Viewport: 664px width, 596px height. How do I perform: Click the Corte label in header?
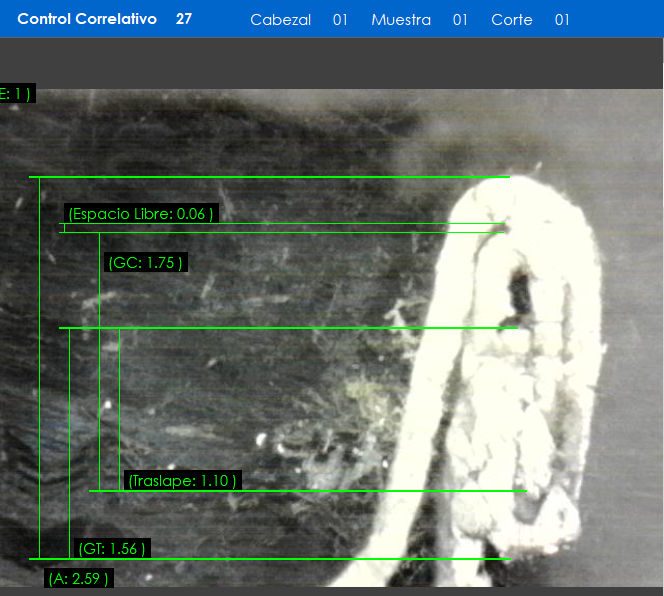pos(512,20)
